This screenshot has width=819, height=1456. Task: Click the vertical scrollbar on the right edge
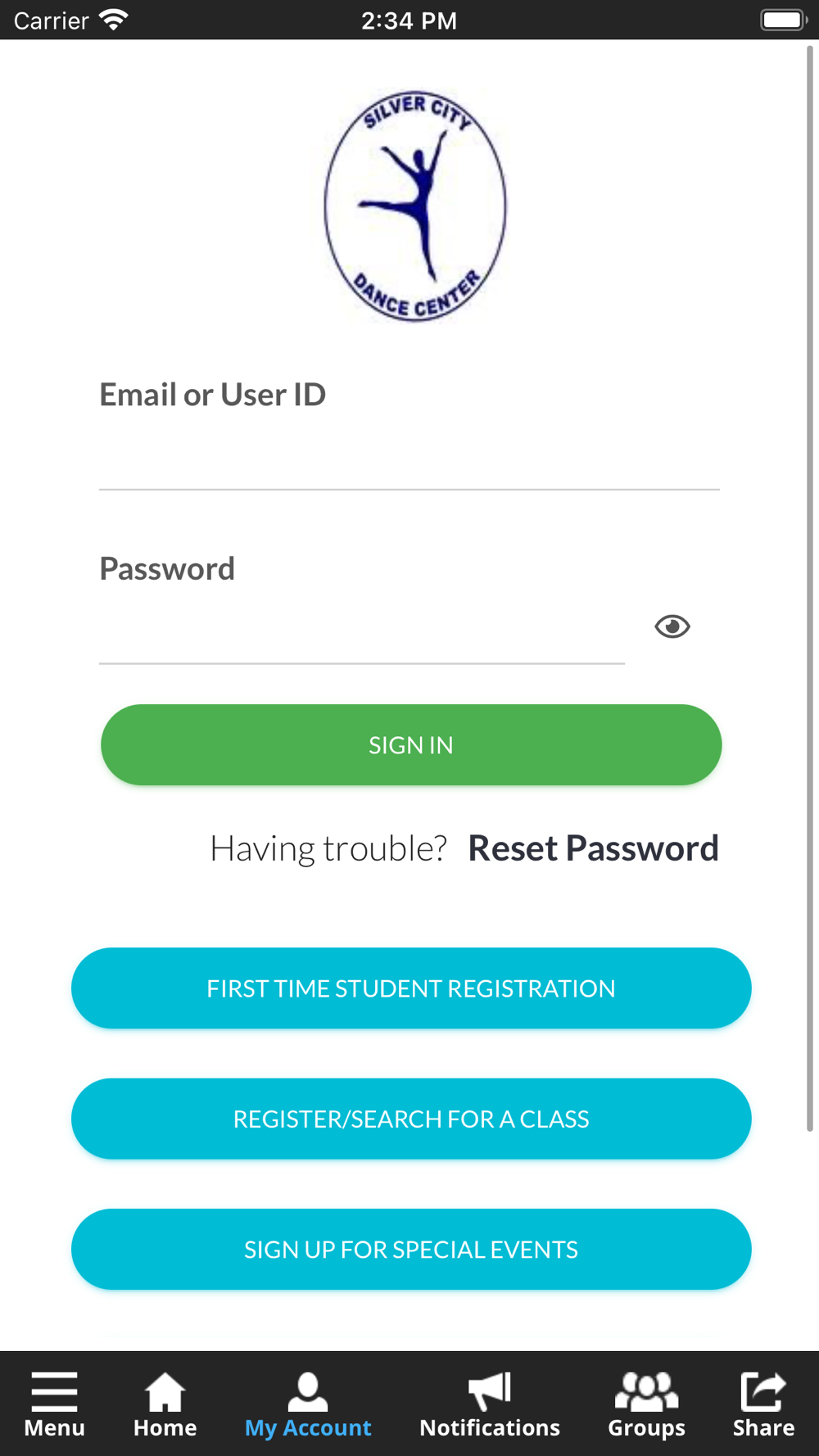coord(810,588)
